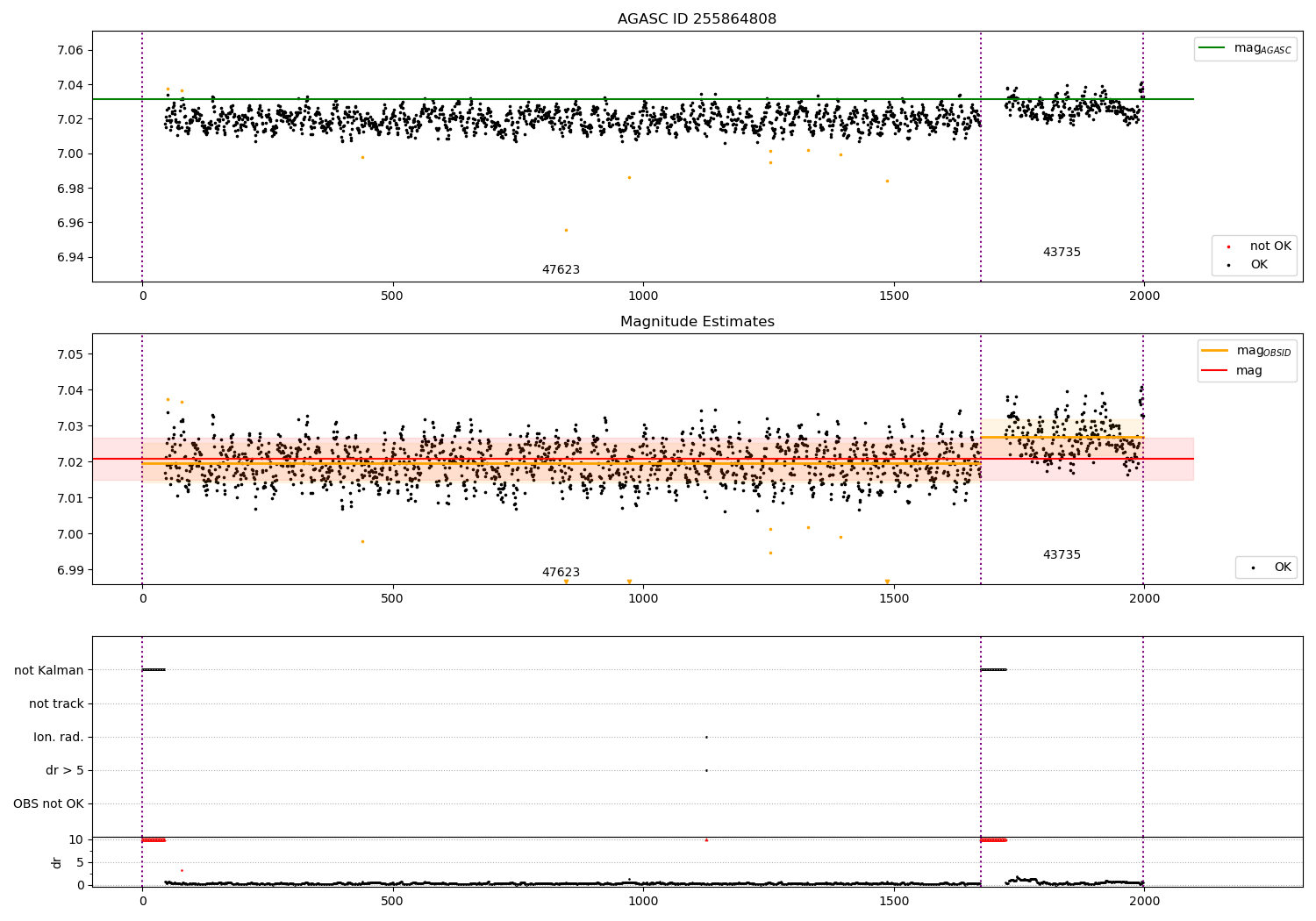Select the 6.96 tick label on the top plot

click(x=71, y=223)
